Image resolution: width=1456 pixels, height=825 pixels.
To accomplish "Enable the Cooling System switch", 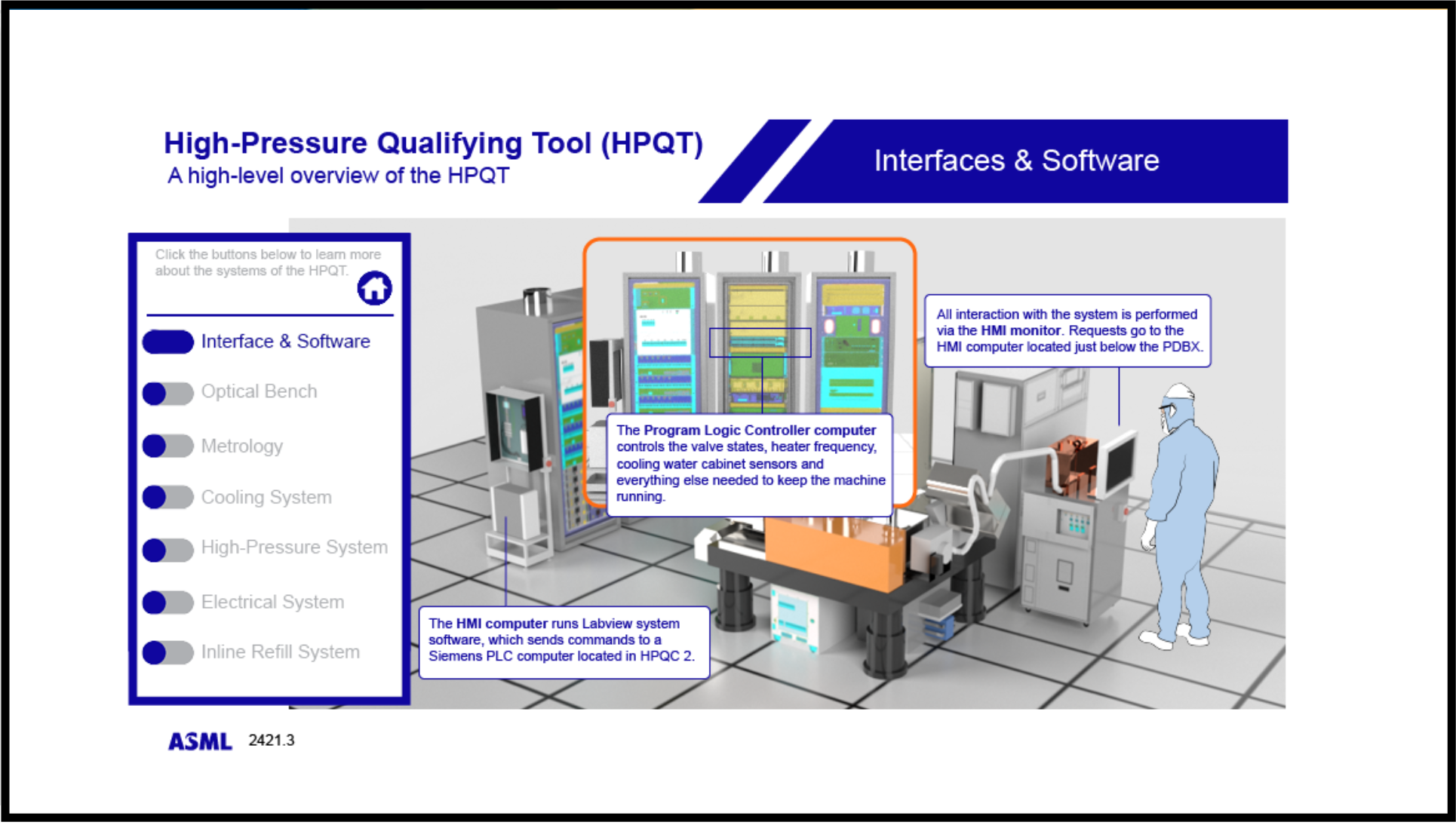I will click(x=168, y=497).
